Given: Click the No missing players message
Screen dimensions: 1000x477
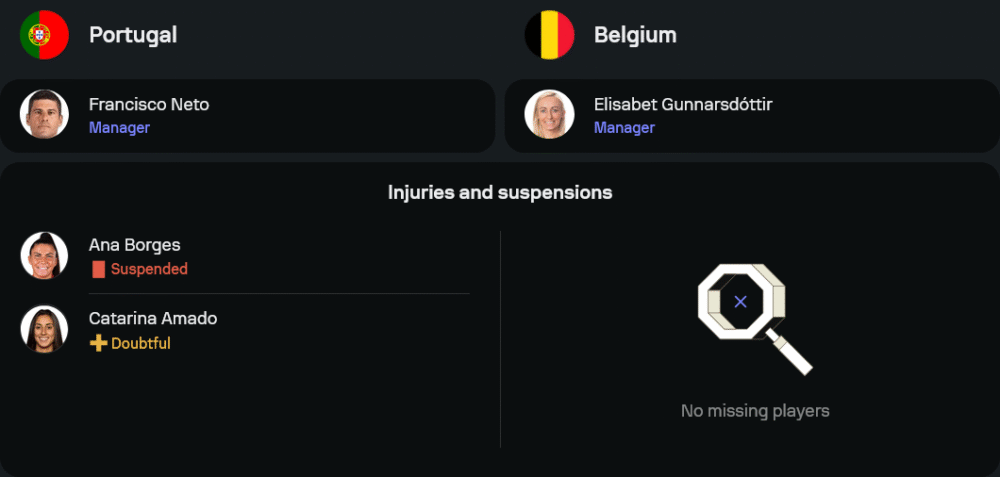Looking at the screenshot, I should coord(755,411).
